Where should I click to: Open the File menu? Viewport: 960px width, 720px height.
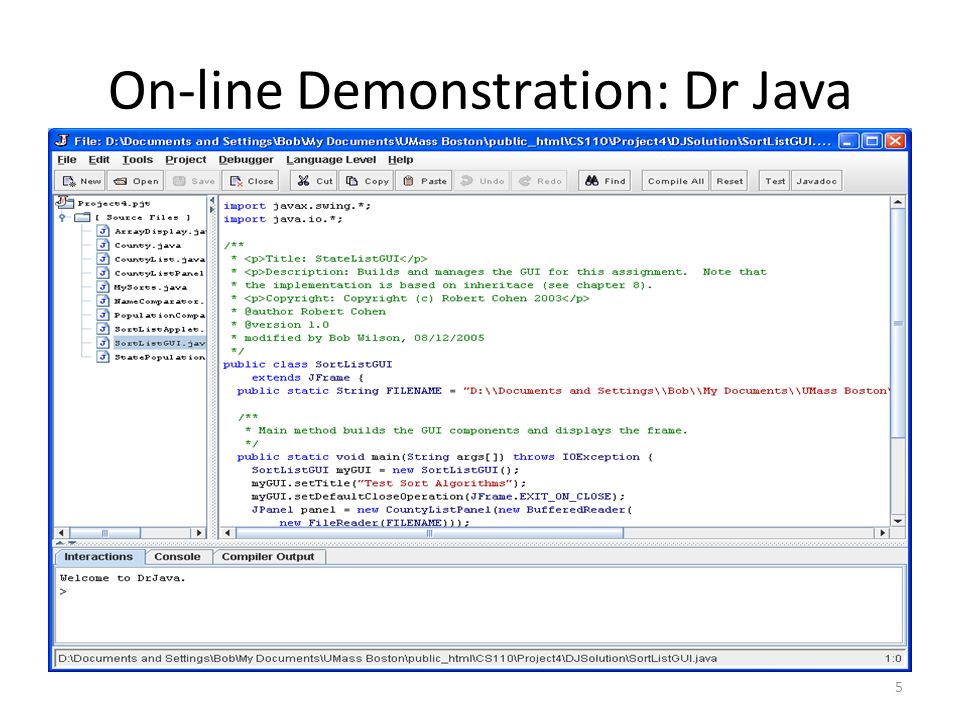click(67, 160)
